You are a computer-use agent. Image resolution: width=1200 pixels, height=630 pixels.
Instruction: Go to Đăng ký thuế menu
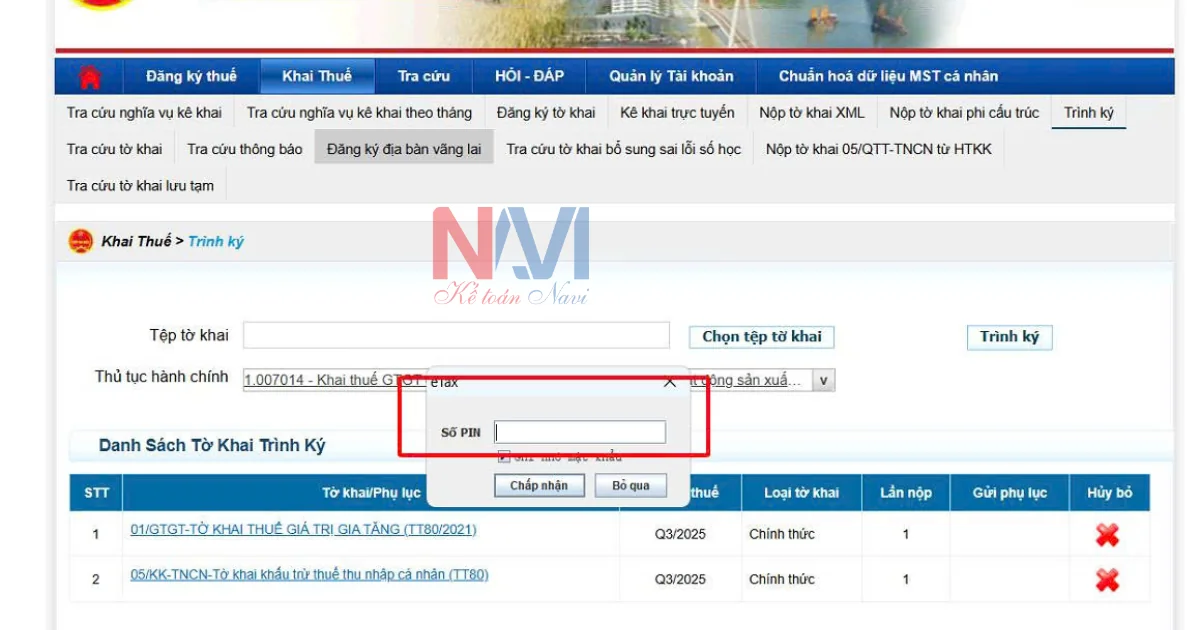(x=191, y=77)
